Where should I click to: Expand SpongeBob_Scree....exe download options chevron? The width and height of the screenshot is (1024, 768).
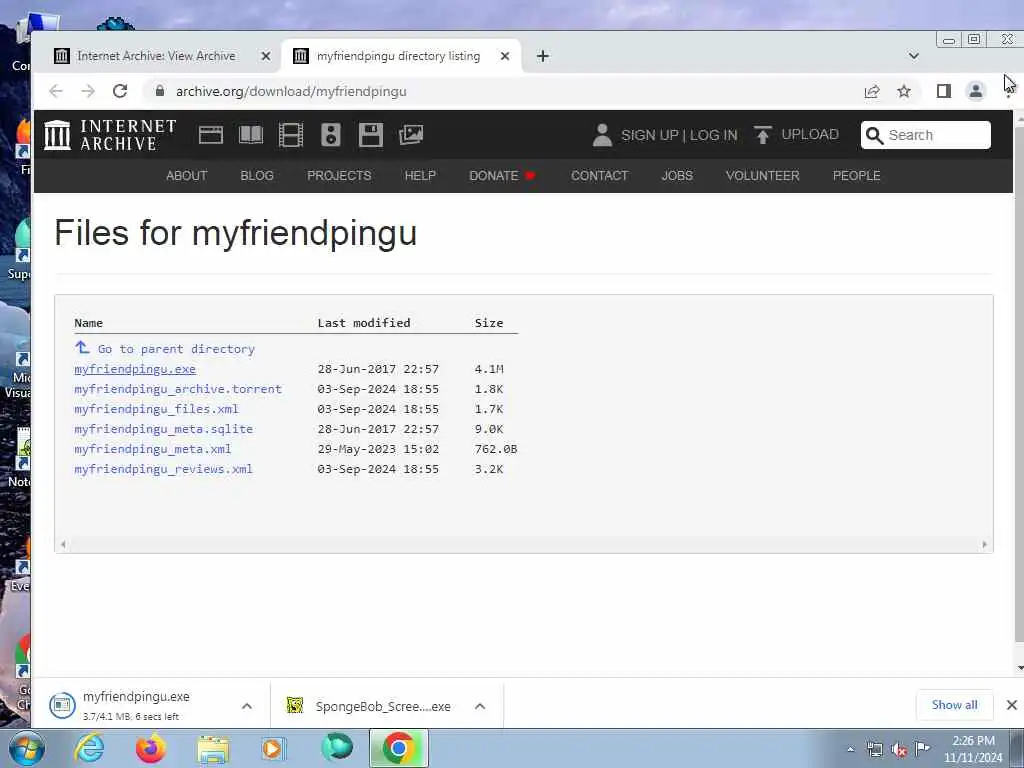pyautogui.click(x=480, y=706)
